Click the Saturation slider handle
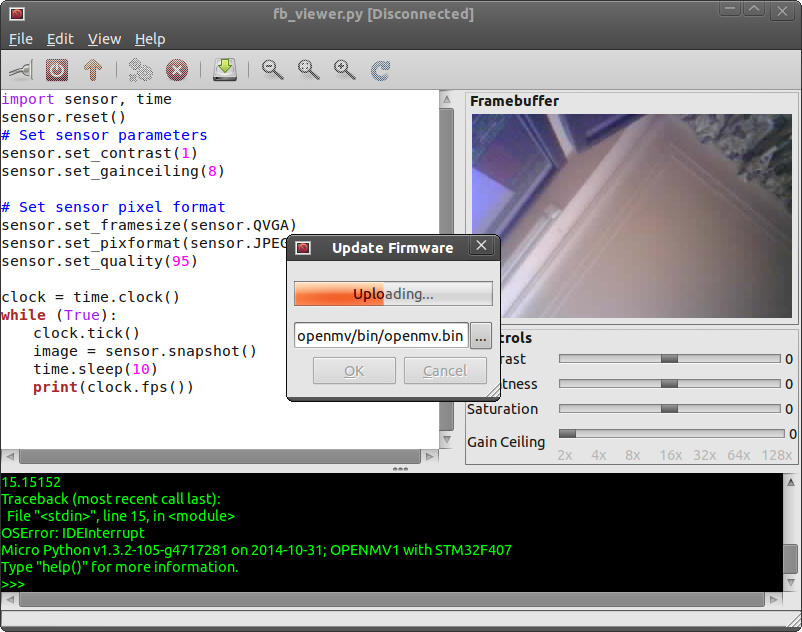This screenshot has height=632, width=802. [669, 408]
